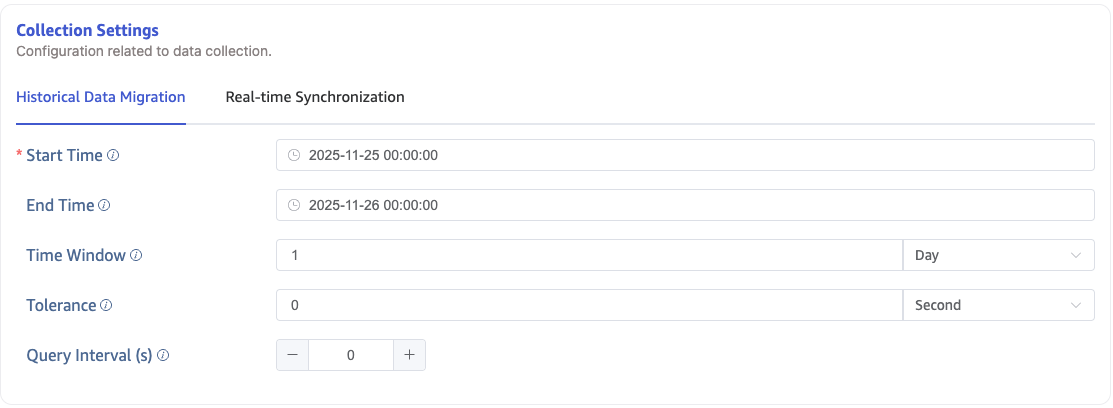This screenshot has height=408, width=1113.
Task: Click the Time Window info icon
Action: tap(136, 256)
